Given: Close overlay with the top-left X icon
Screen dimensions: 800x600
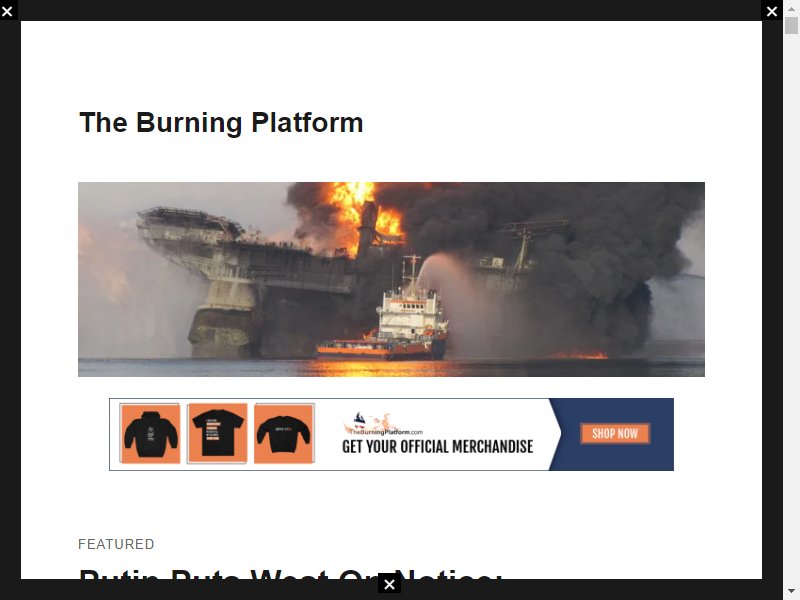Looking at the screenshot, I should pos(7,11).
